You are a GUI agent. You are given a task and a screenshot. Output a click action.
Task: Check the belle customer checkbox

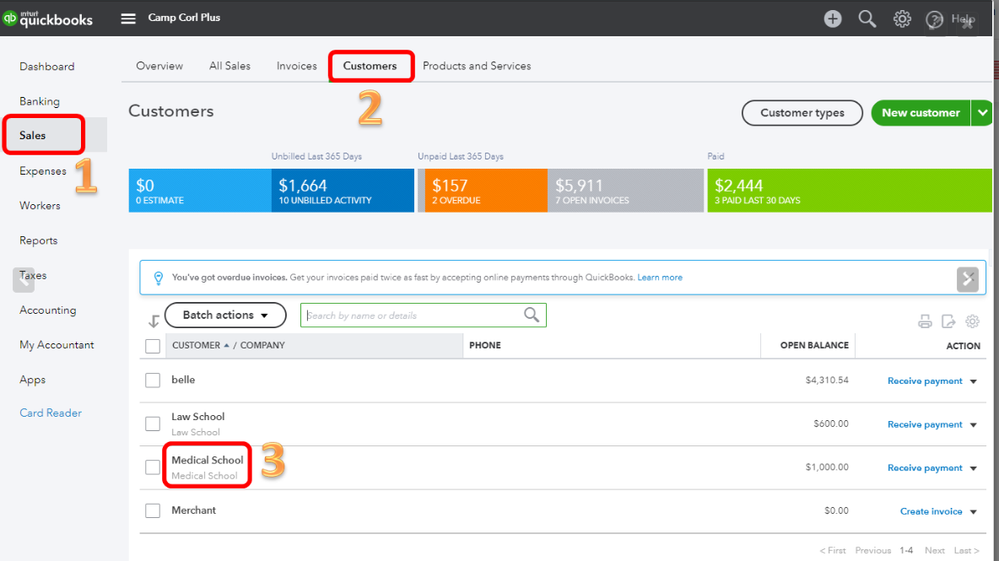click(x=152, y=380)
